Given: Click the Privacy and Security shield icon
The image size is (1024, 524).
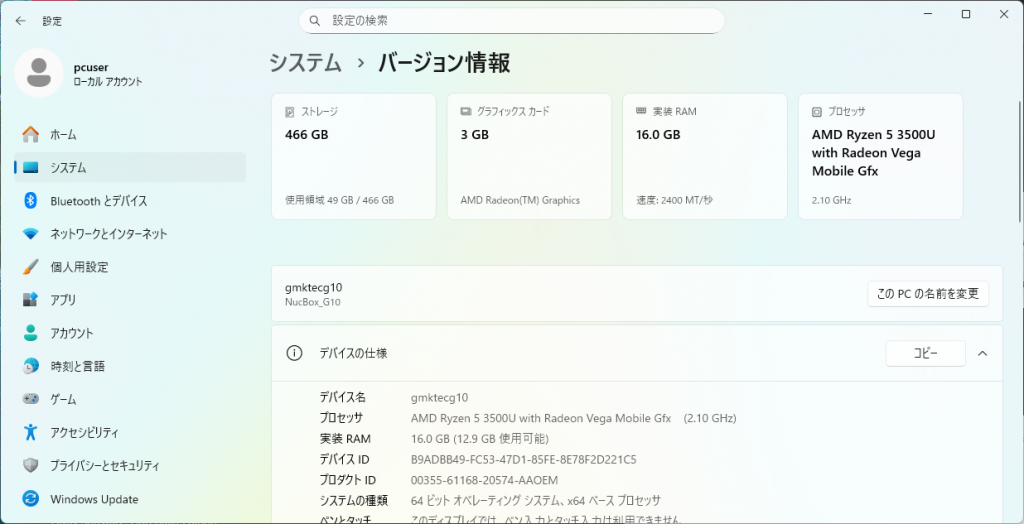Looking at the screenshot, I should pos(30,465).
